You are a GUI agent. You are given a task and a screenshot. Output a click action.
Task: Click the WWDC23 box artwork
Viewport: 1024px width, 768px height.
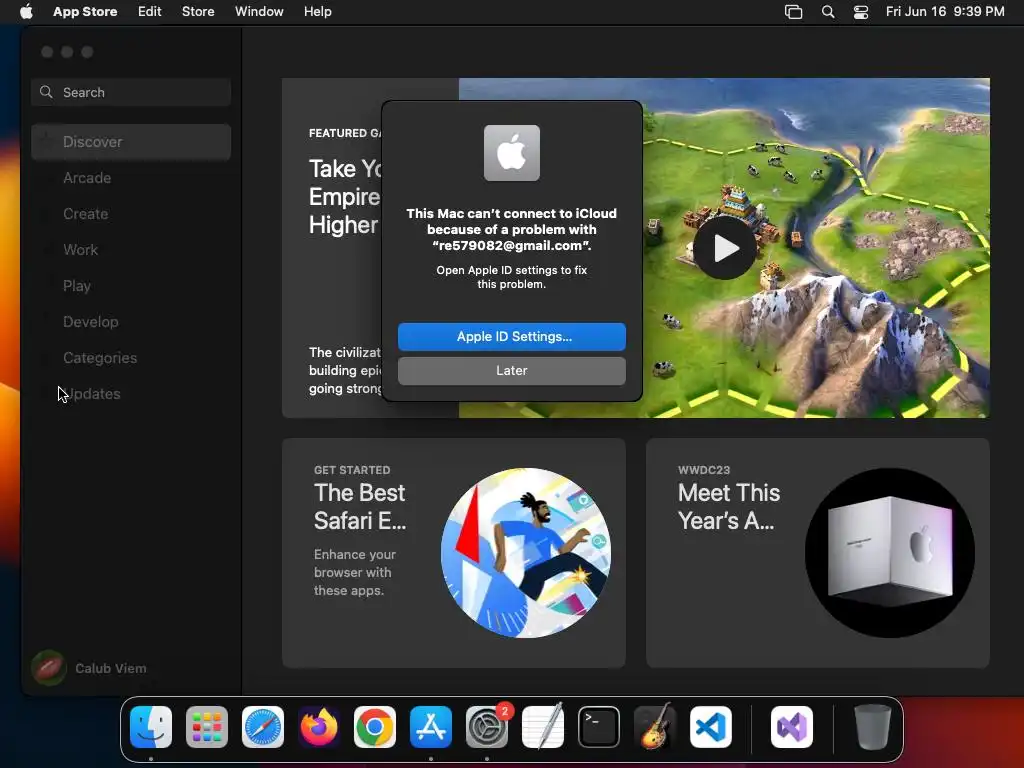tap(889, 552)
